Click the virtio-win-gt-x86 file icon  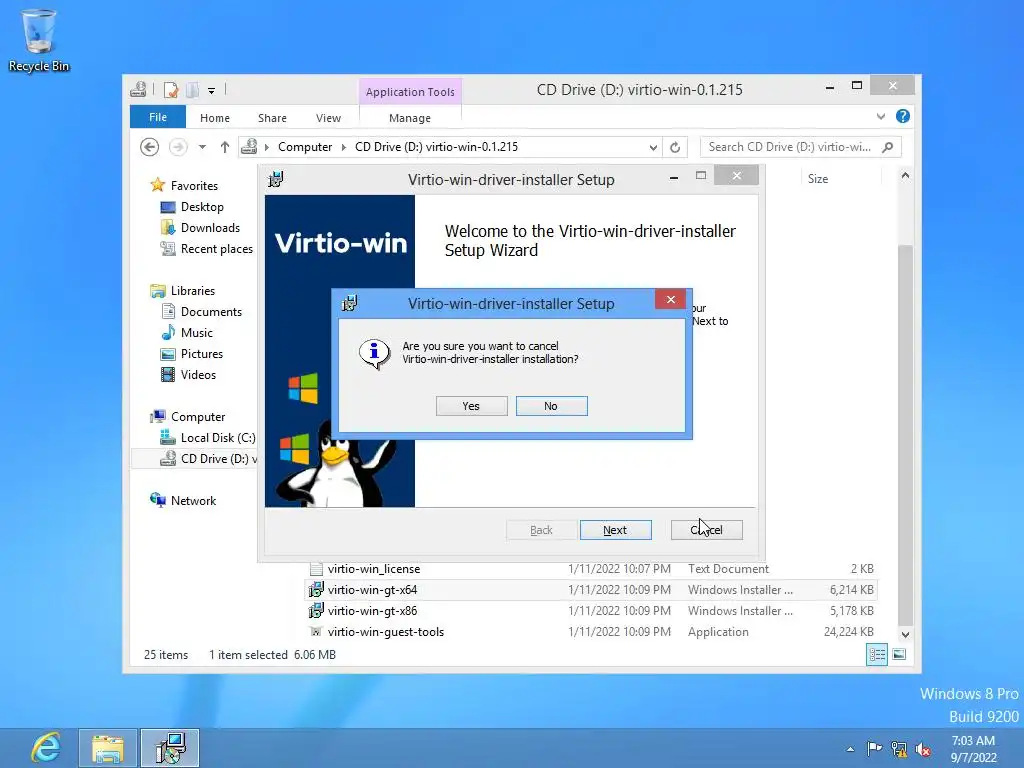point(316,611)
